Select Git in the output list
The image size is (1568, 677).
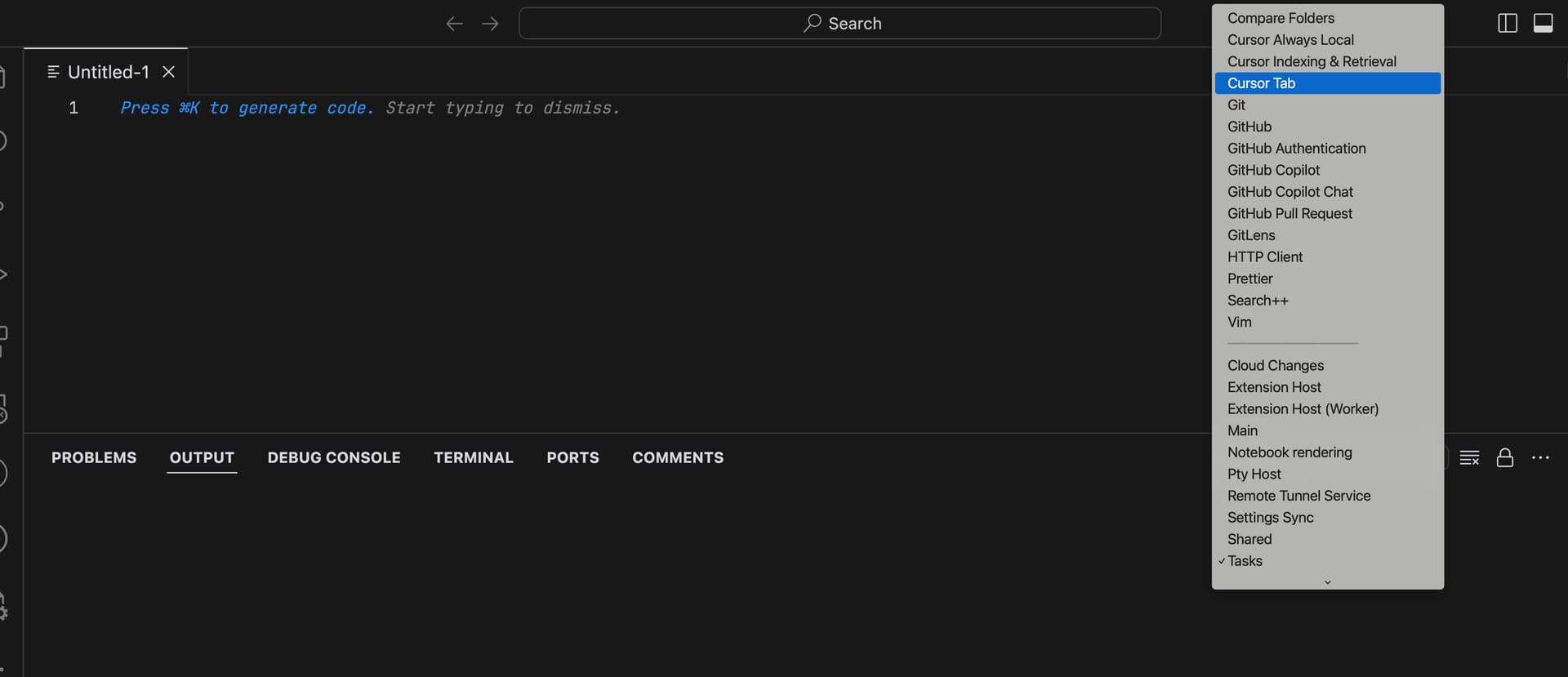[x=1328, y=105]
